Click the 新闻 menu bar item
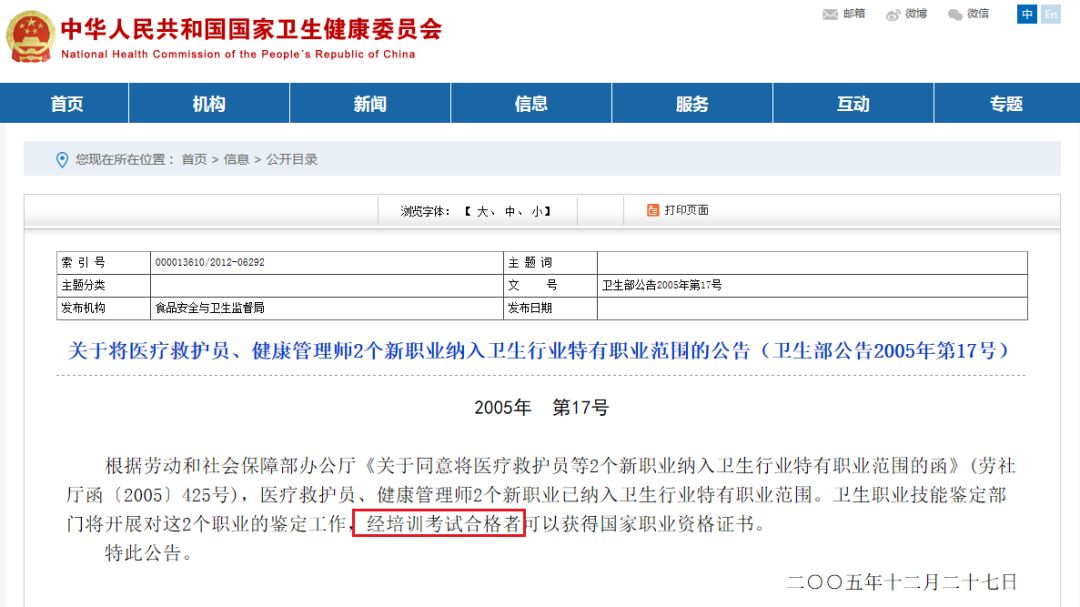This screenshot has width=1080, height=607. coord(369,103)
